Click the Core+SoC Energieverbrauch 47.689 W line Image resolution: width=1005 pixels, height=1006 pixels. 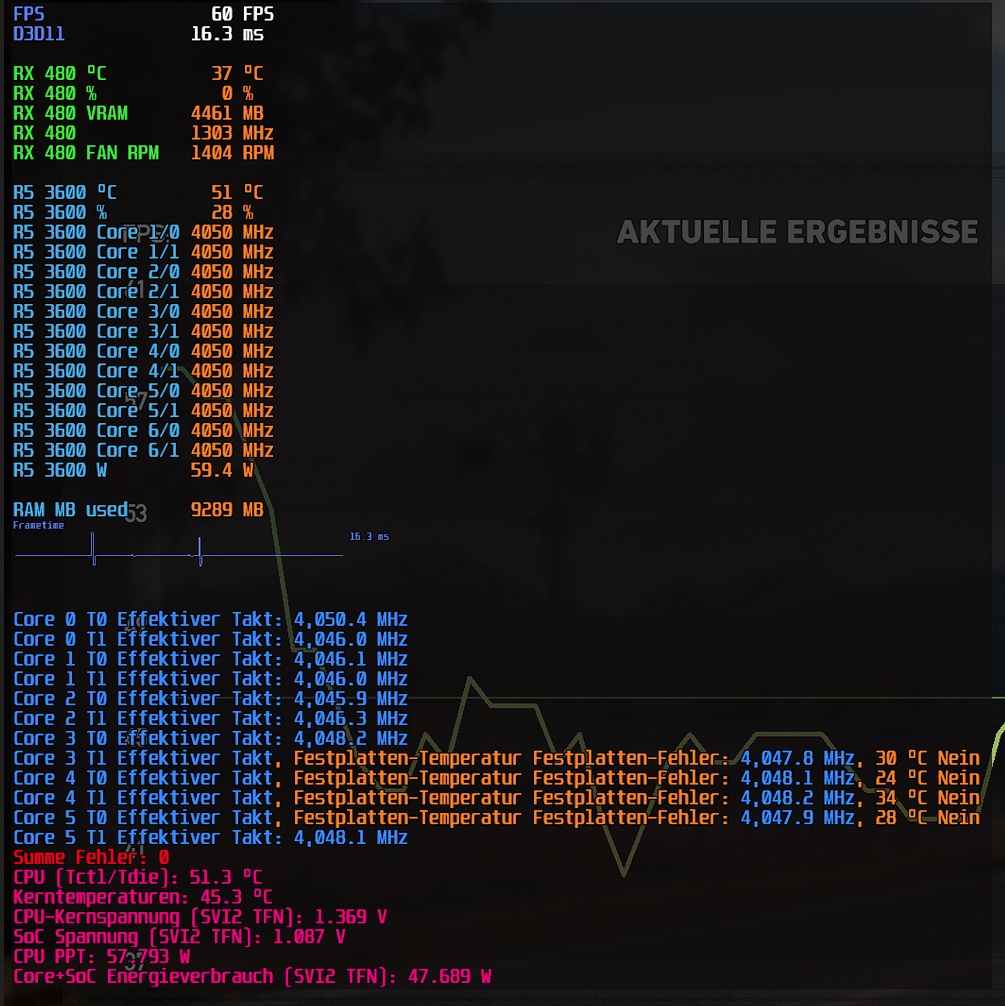[252, 977]
